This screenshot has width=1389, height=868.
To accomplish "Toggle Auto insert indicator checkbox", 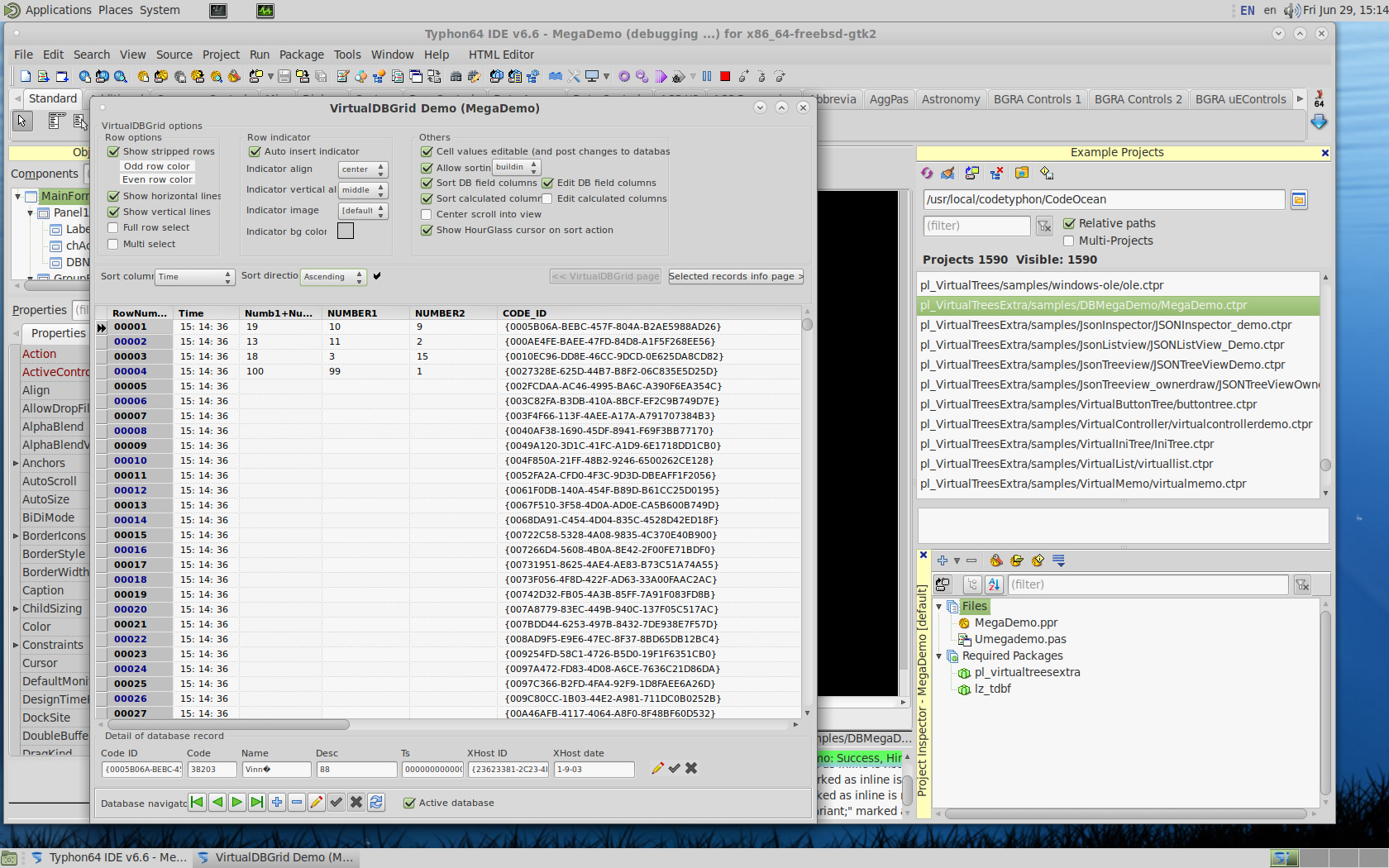I will pos(255,151).
